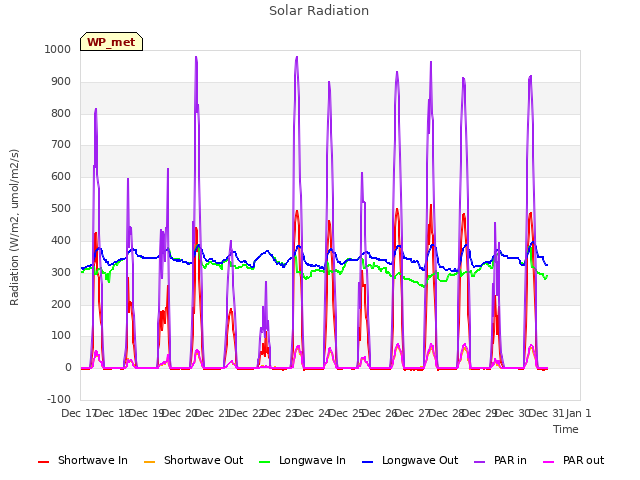Click the 800 y-axis tick label
This screenshot has height=480, width=640.
(61, 113)
